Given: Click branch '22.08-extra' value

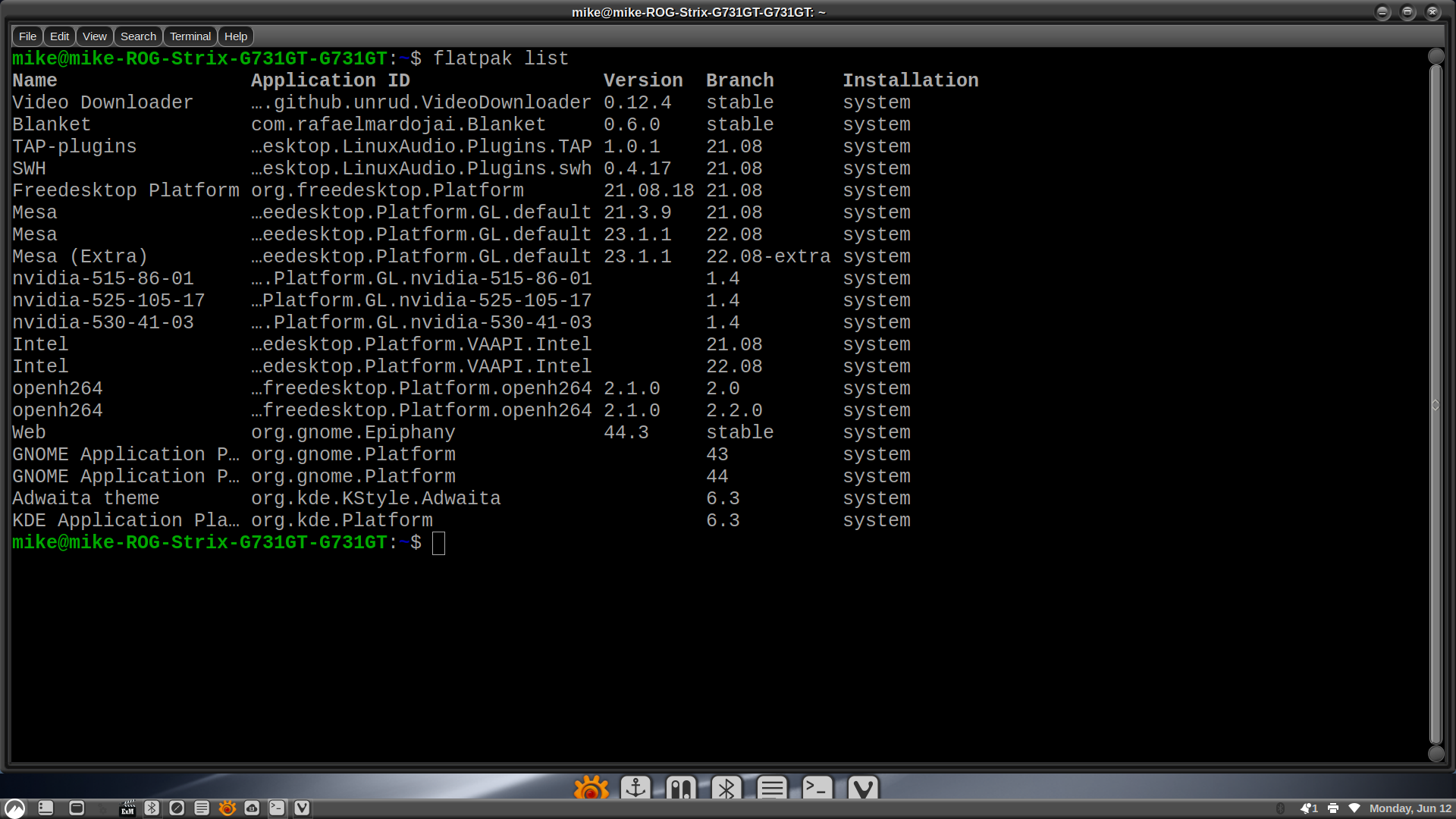Looking at the screenshot, I should pyautogui.click(x=768, y=257).
